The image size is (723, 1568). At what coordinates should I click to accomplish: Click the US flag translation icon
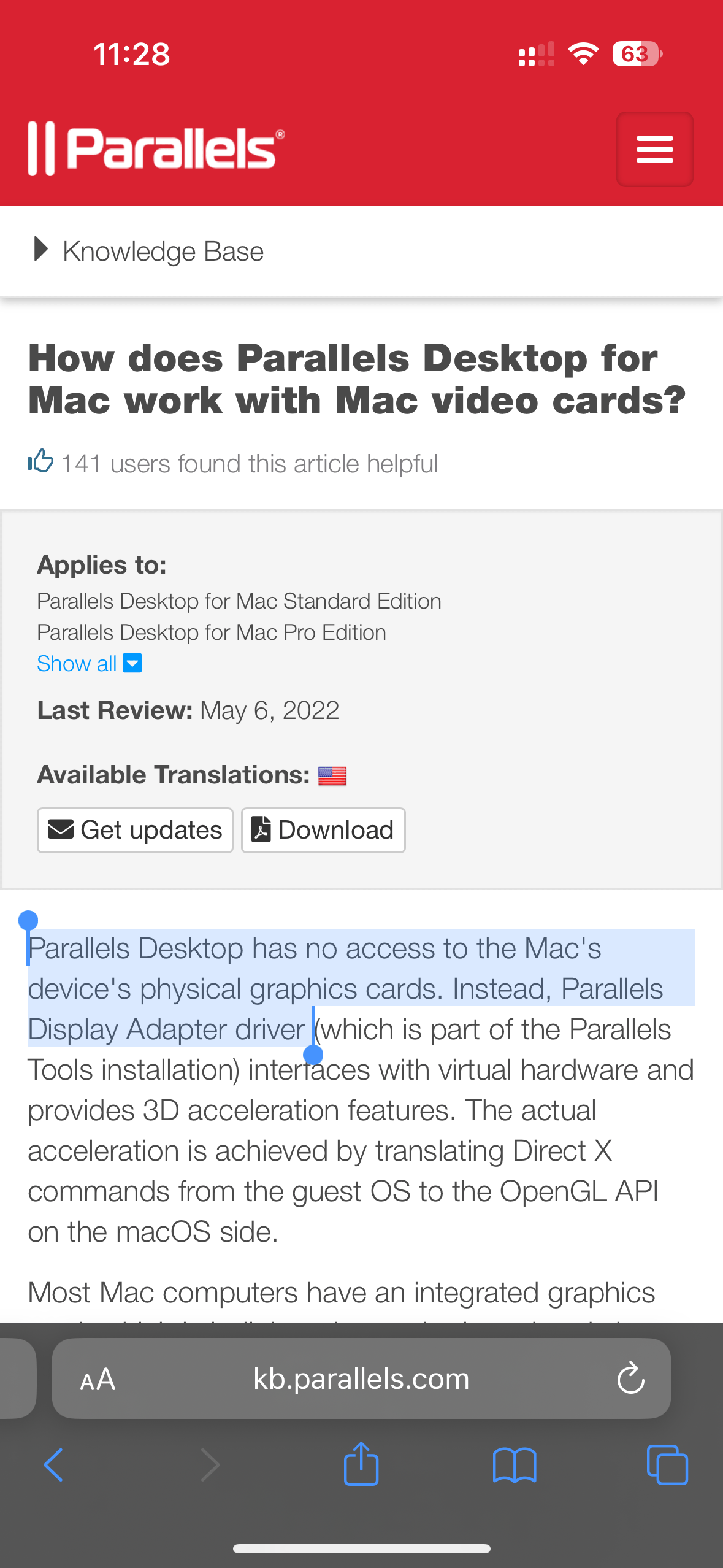[332, 775]
